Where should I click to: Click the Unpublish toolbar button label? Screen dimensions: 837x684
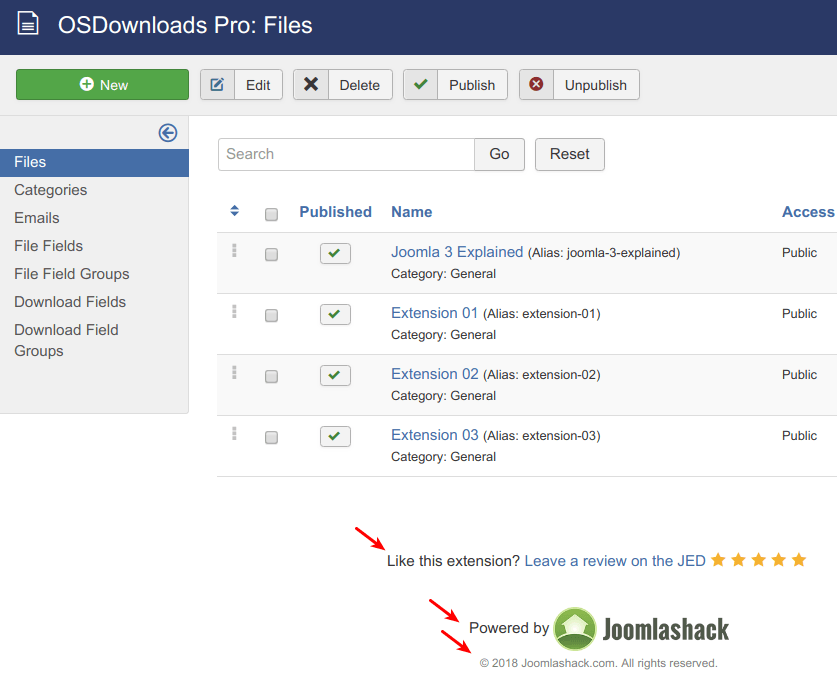point(596,85)
